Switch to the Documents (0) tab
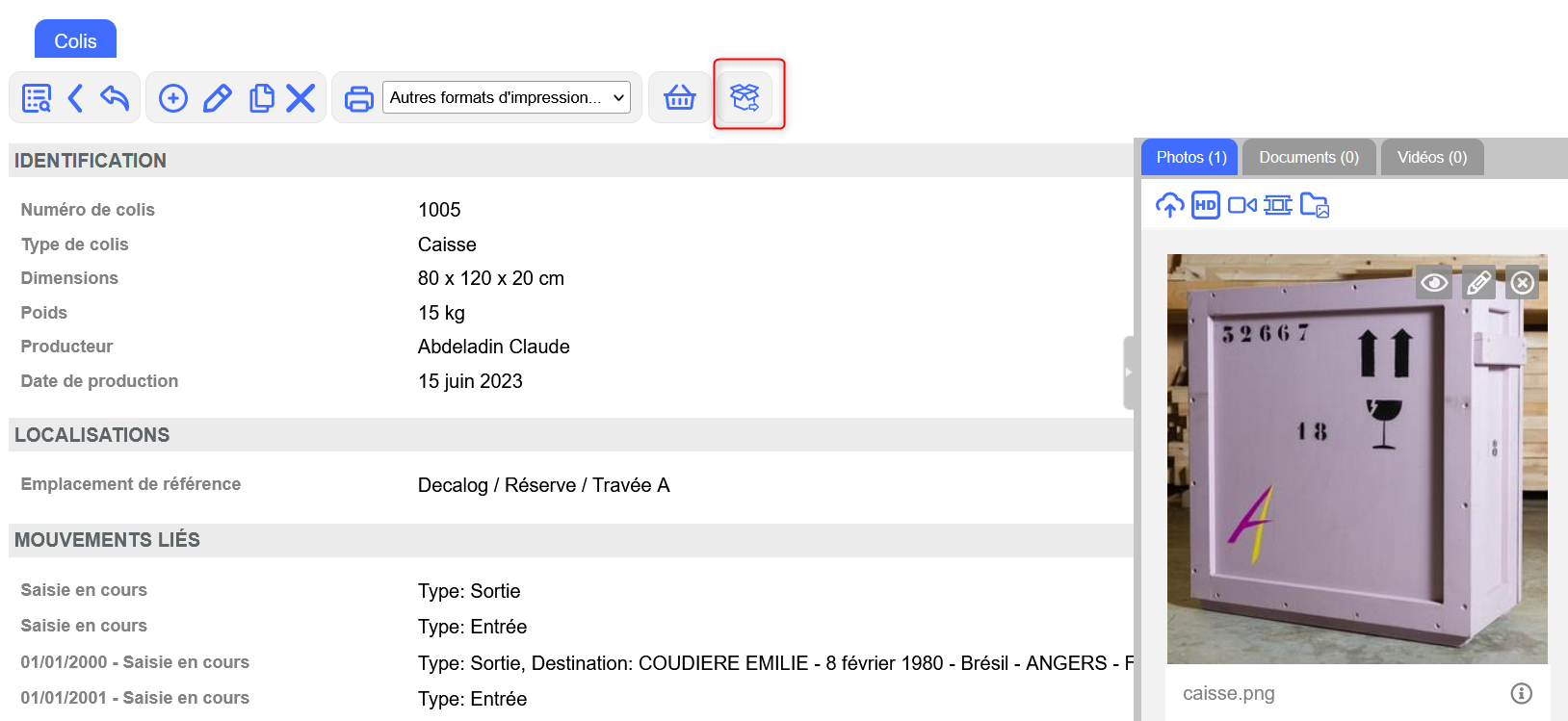 tap(1308, 157)
